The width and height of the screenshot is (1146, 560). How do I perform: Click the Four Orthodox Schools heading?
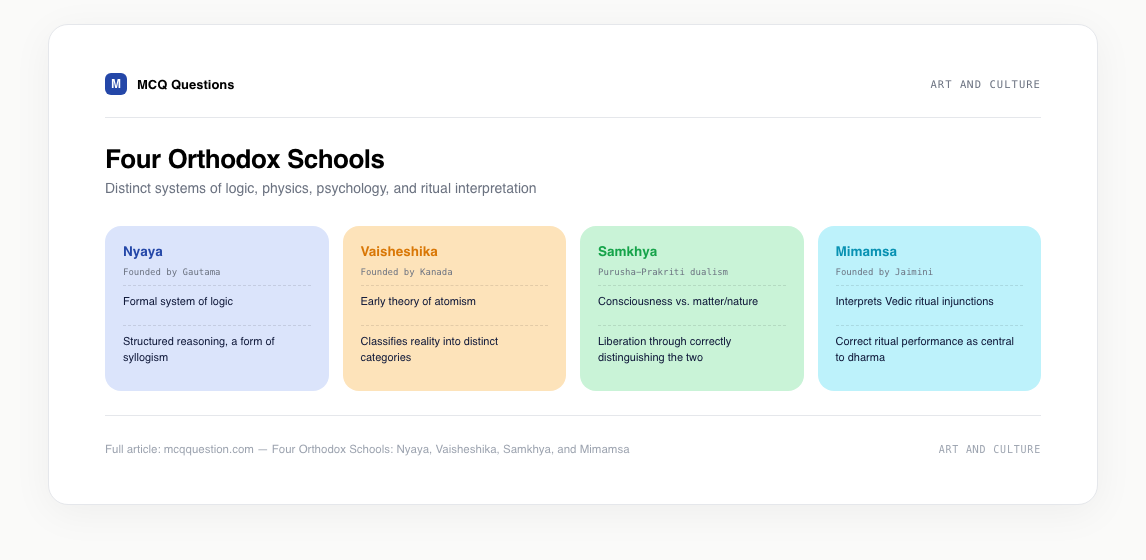click(245, 159)
